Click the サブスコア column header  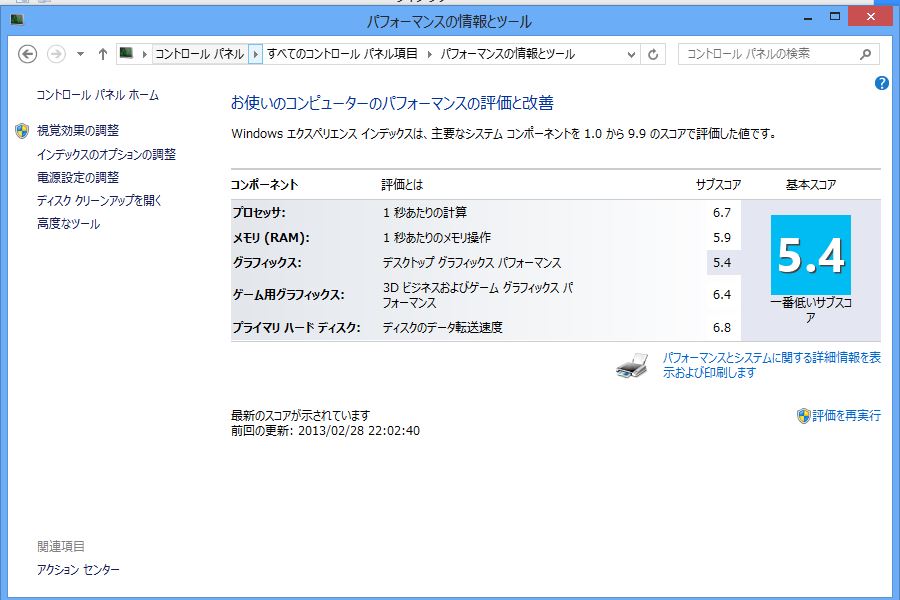coord(718,185)
